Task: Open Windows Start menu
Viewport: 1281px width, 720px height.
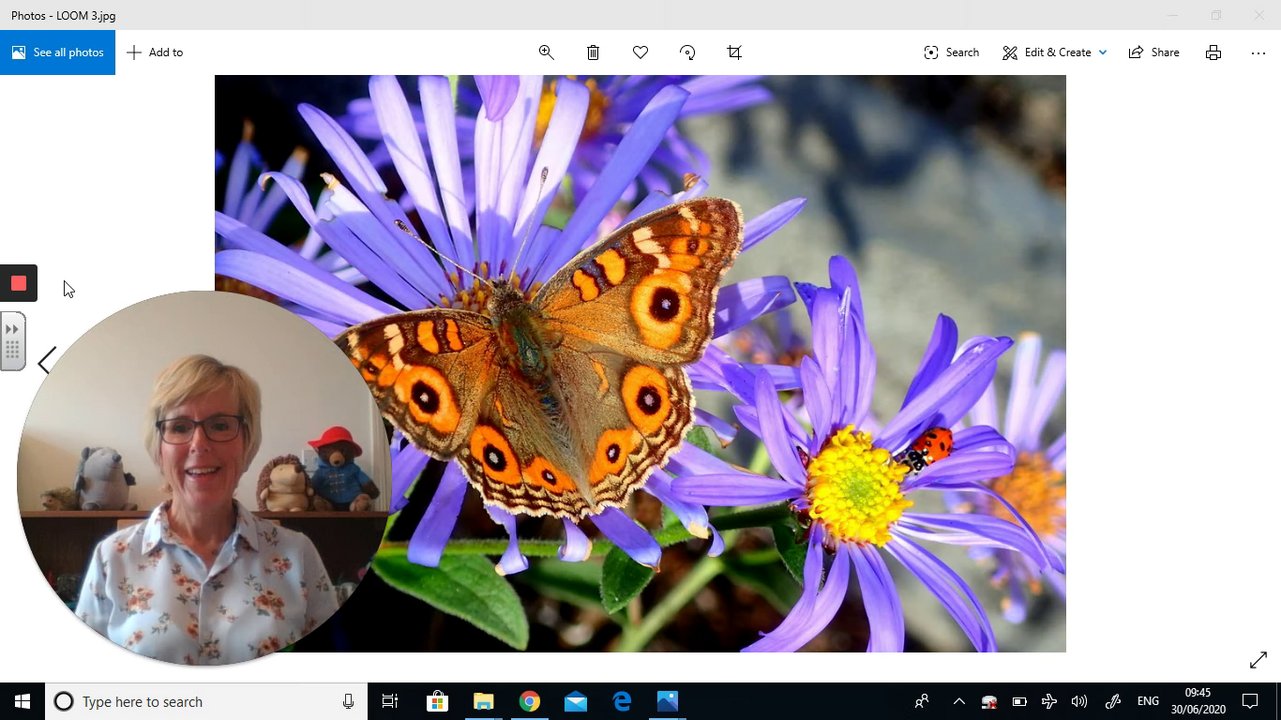Action: (22, 701)
